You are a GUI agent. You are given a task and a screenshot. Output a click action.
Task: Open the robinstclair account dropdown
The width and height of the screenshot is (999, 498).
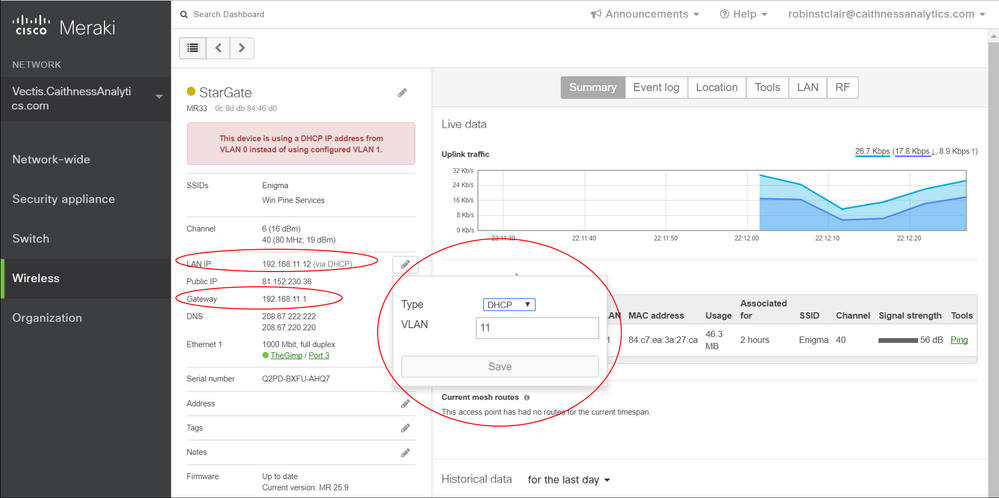(888, 14)
